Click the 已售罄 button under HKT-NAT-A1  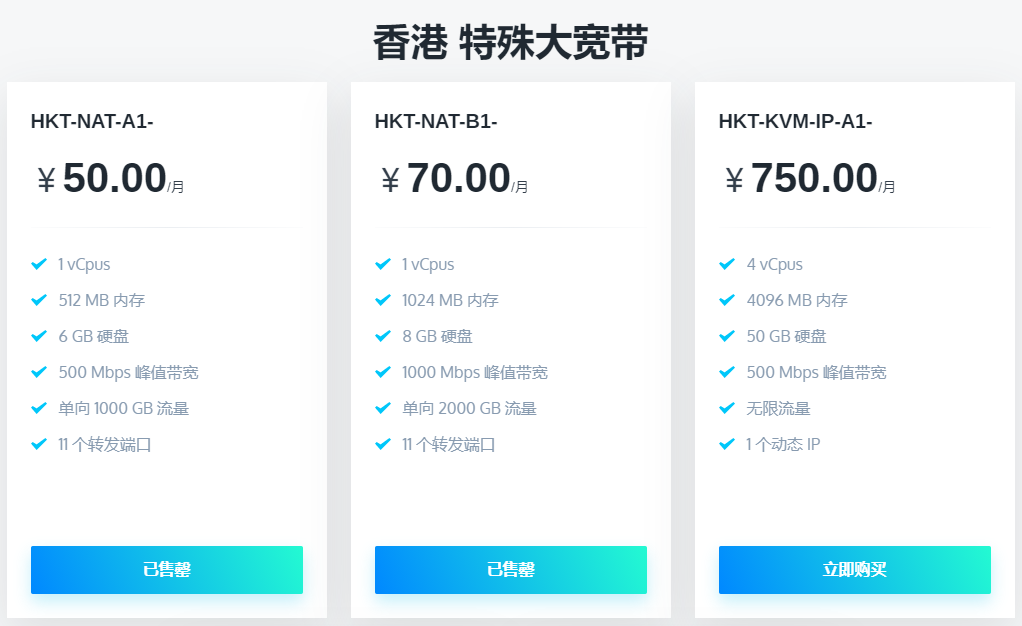(x=167, y=570)
